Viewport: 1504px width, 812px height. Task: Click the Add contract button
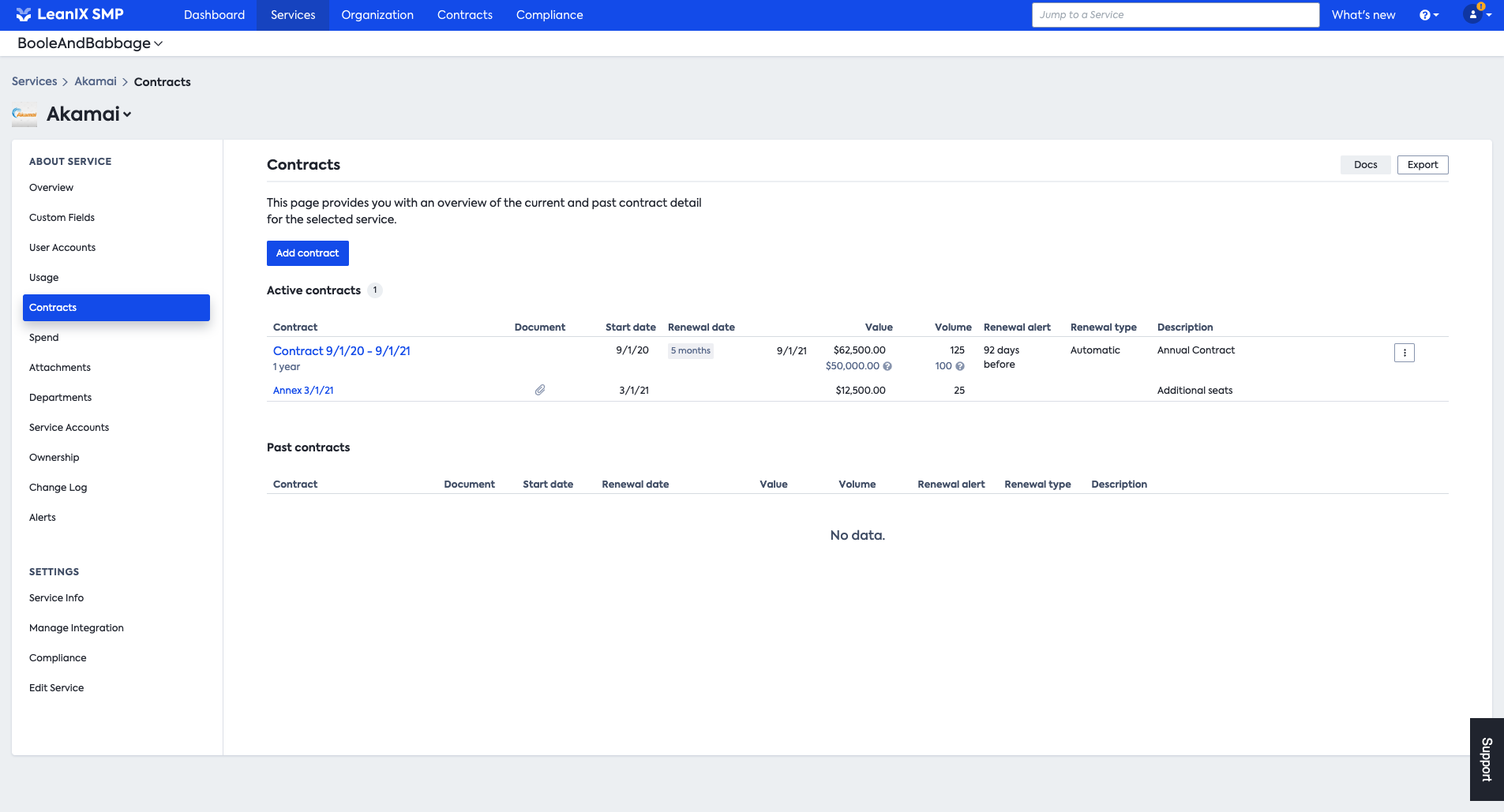point(308,253)
